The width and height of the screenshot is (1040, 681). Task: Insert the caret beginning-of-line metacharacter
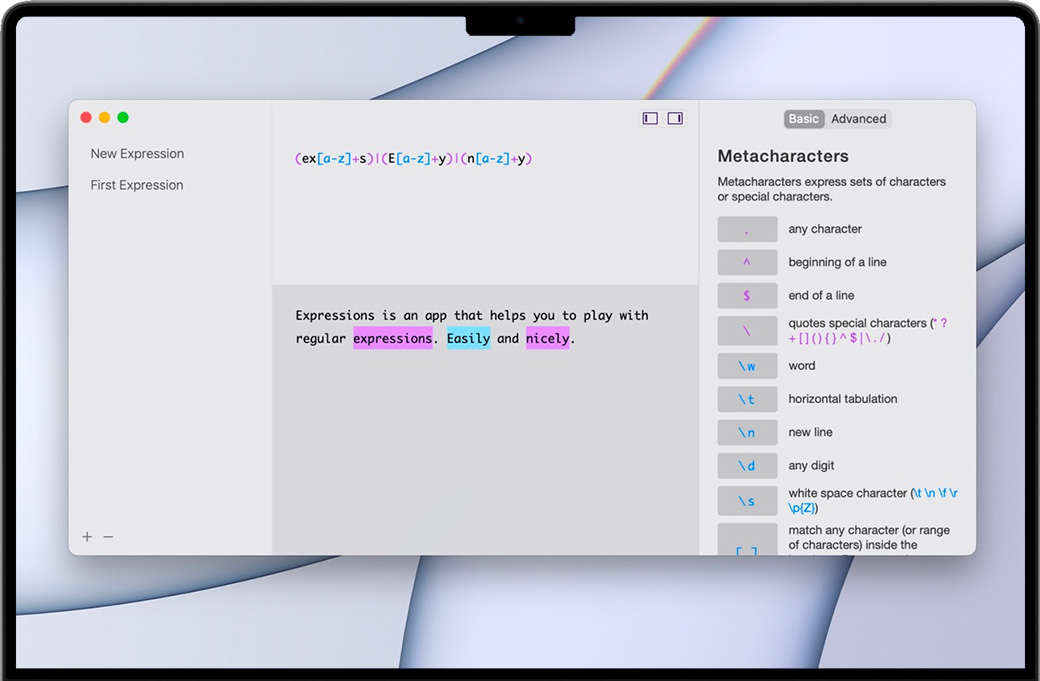[747, 262]
